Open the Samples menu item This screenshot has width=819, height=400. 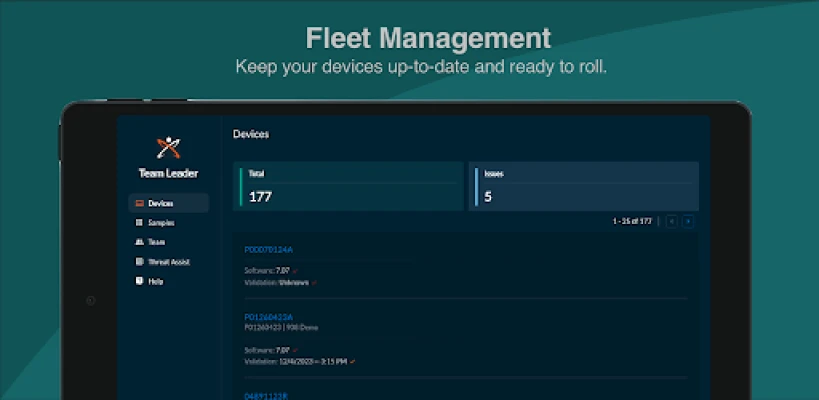click(161, 223)
